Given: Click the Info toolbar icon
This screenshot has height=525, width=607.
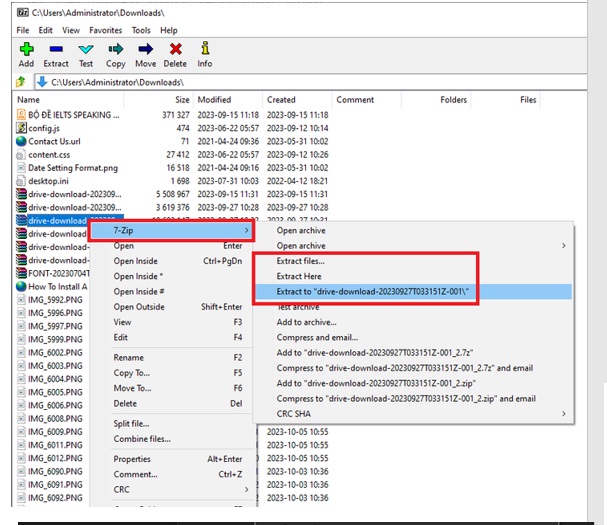Looking at the screenshot, I should 205,49.
